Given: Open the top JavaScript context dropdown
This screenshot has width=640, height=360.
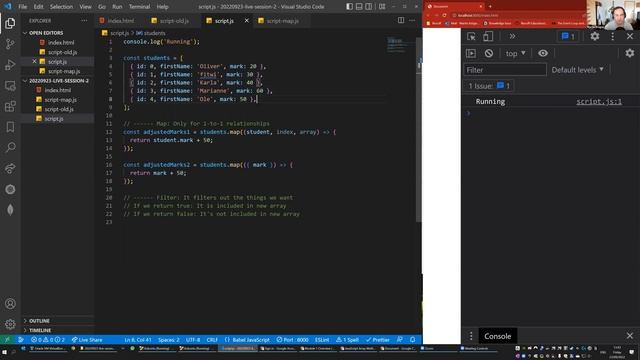Looking at the screenshot, I should (516, 53).
